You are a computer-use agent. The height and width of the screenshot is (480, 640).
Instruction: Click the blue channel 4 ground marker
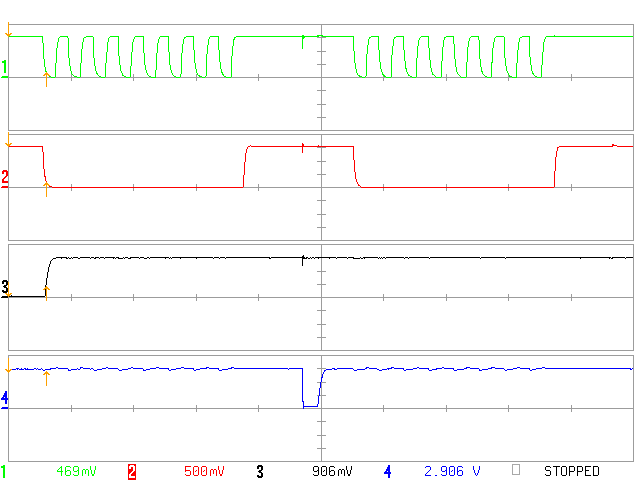coord(4,399)
